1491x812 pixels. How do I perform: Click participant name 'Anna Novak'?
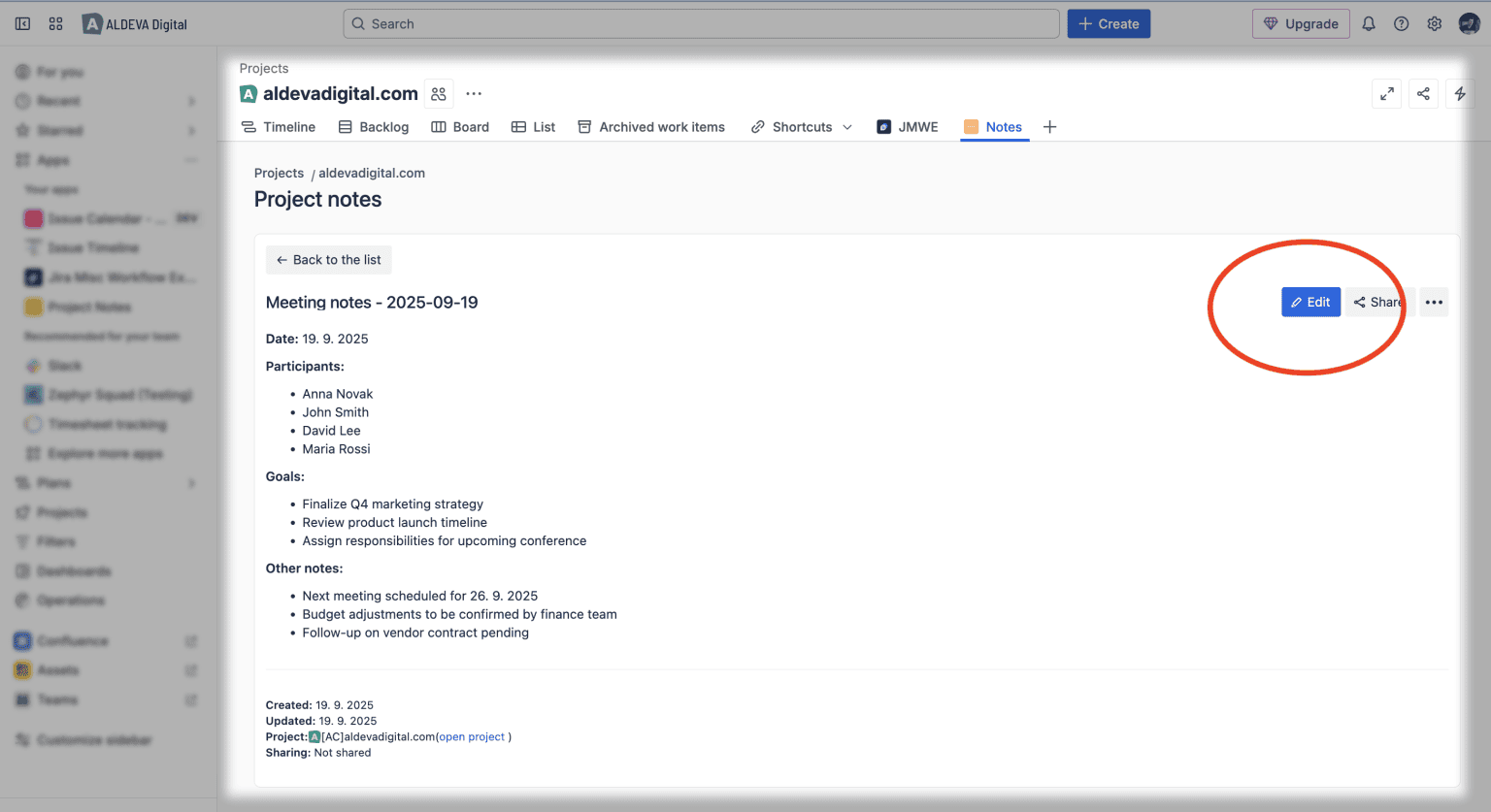pos(338,394)
